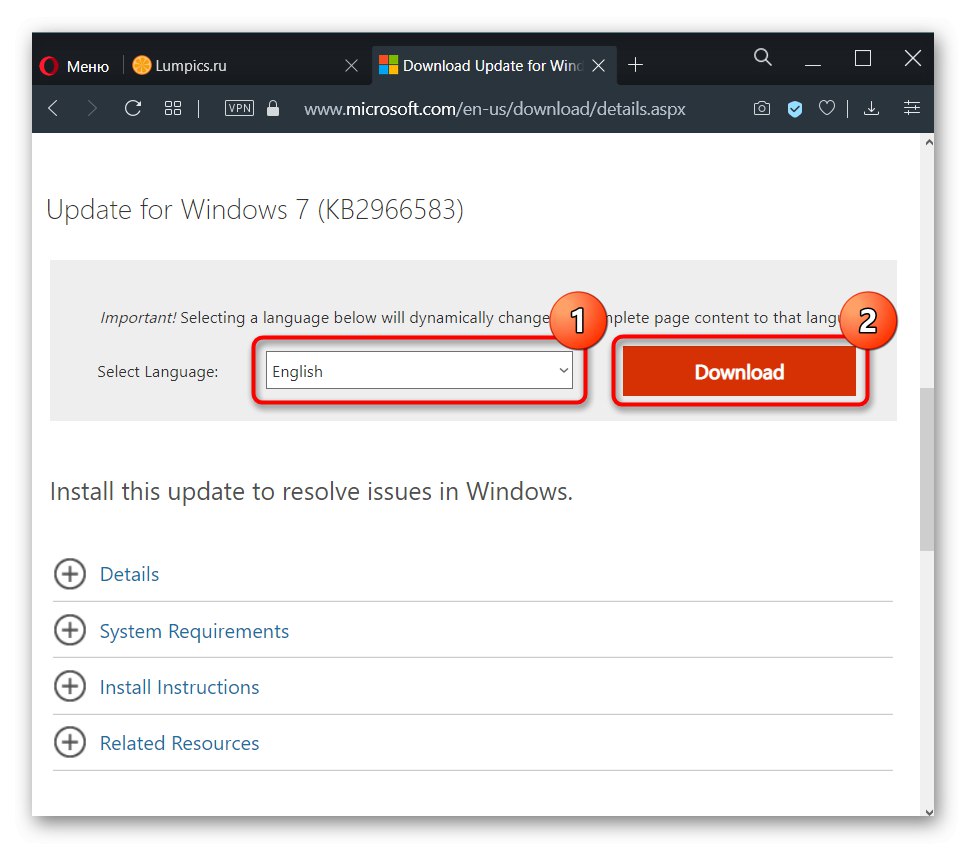Screen dimensions: 966x848
Task: Click the padlock site security icon
Action: point(273,108)
